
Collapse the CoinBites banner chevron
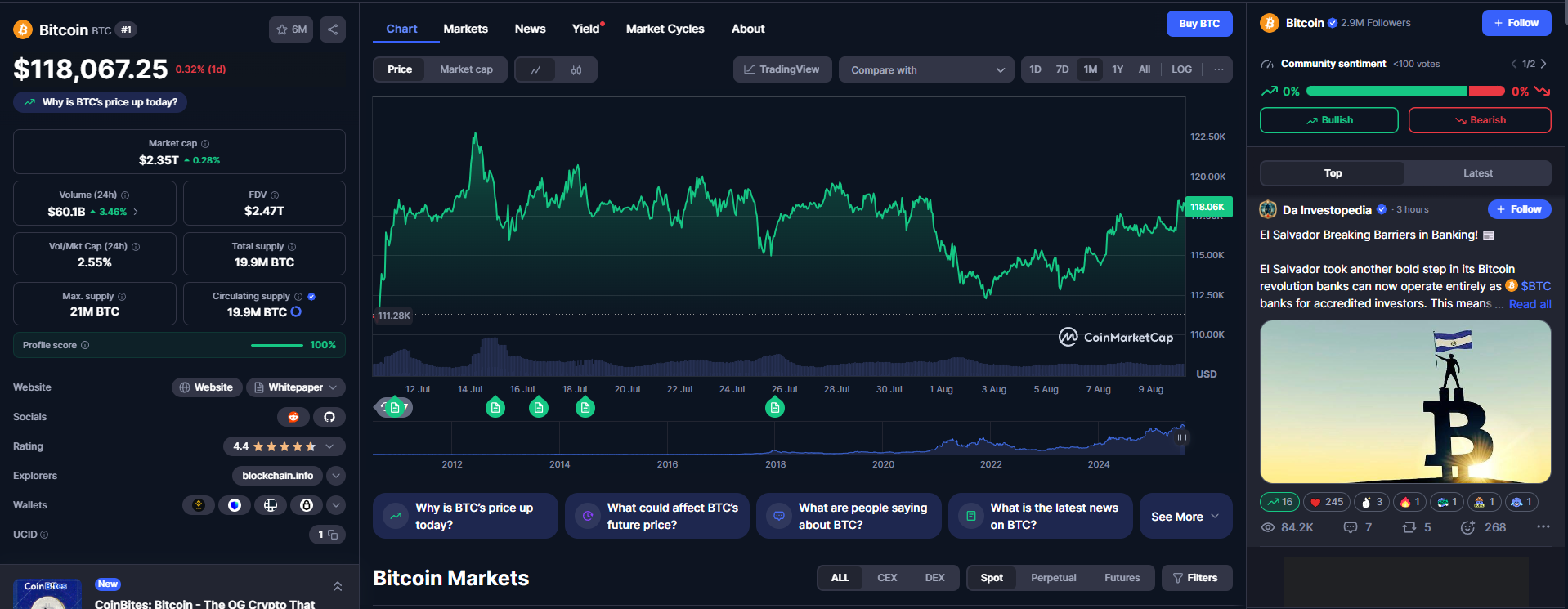pos(337,586)
